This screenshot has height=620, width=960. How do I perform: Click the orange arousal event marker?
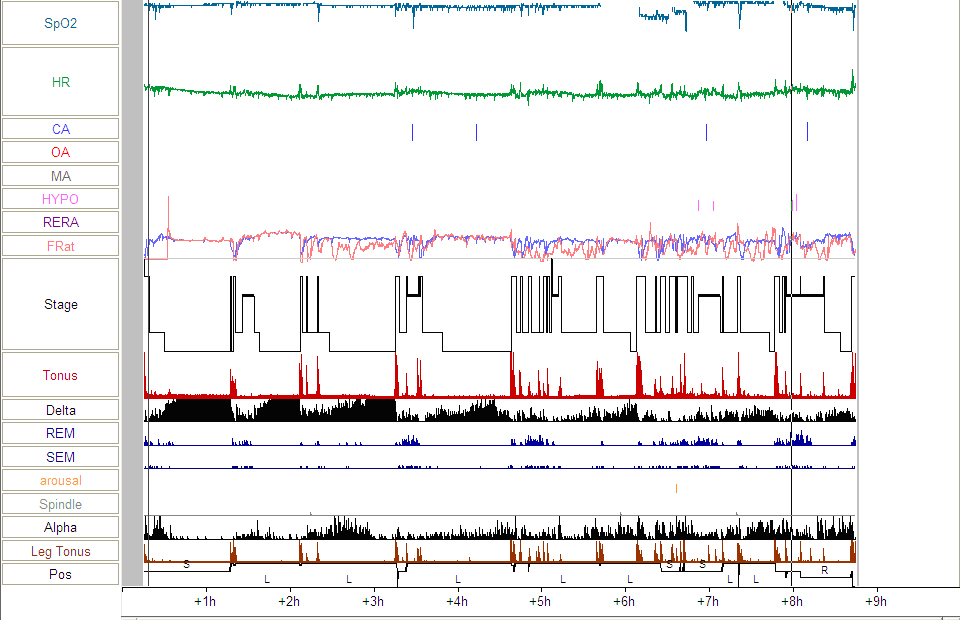coord(677,488)
